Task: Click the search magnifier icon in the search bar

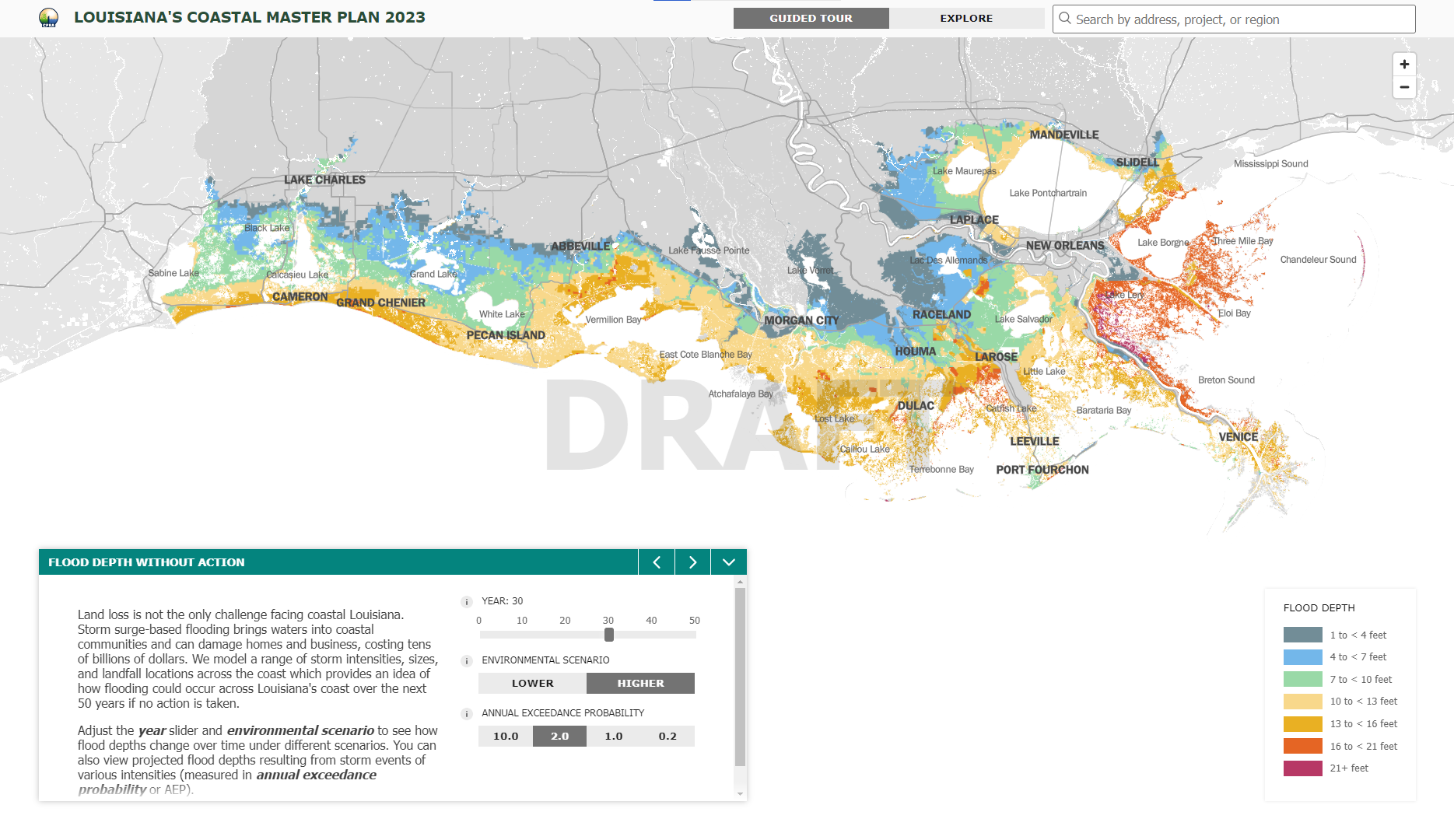Action: [x=1064, y=19]
